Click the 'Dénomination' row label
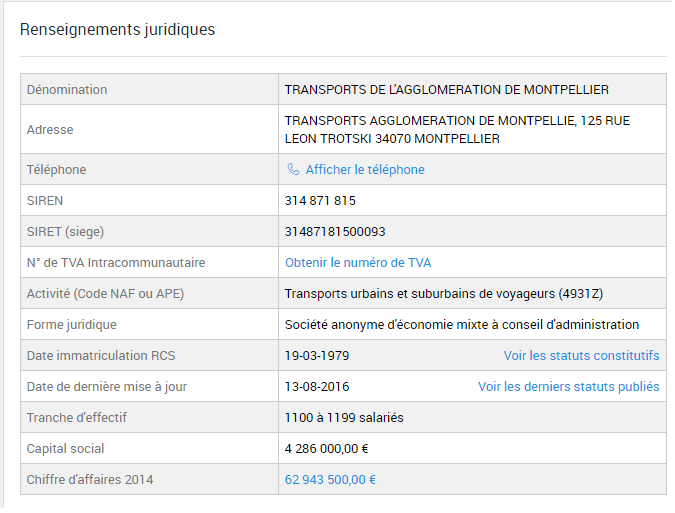This screenshot has width=675, height=513. [x=67, y=90]
